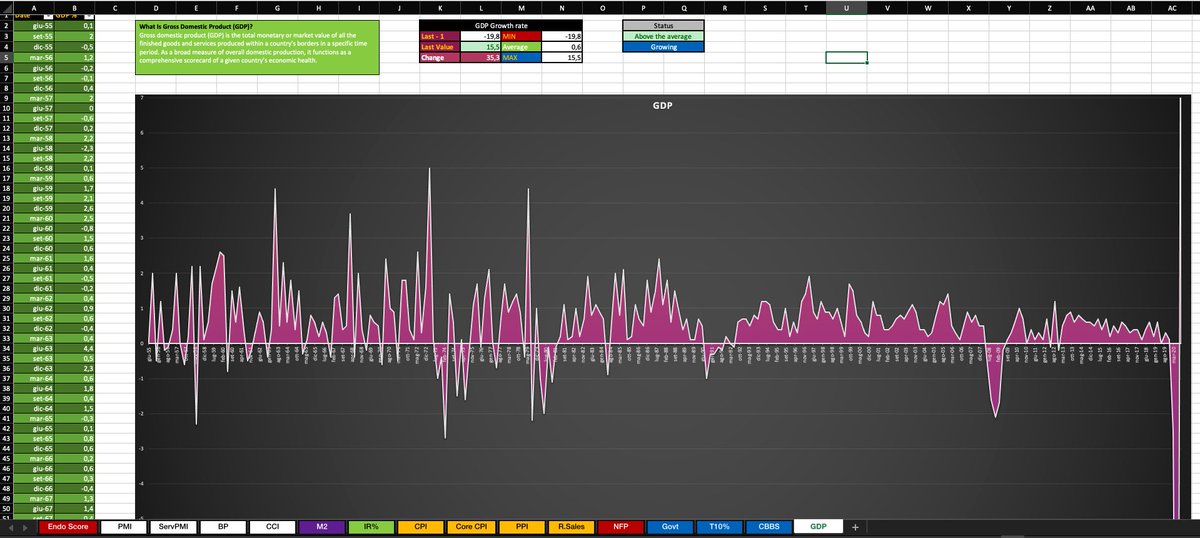This screenshot has width=1200, height=538.
Task: Click the 35,3 Change value cell
Action: [x=480, y=57]
